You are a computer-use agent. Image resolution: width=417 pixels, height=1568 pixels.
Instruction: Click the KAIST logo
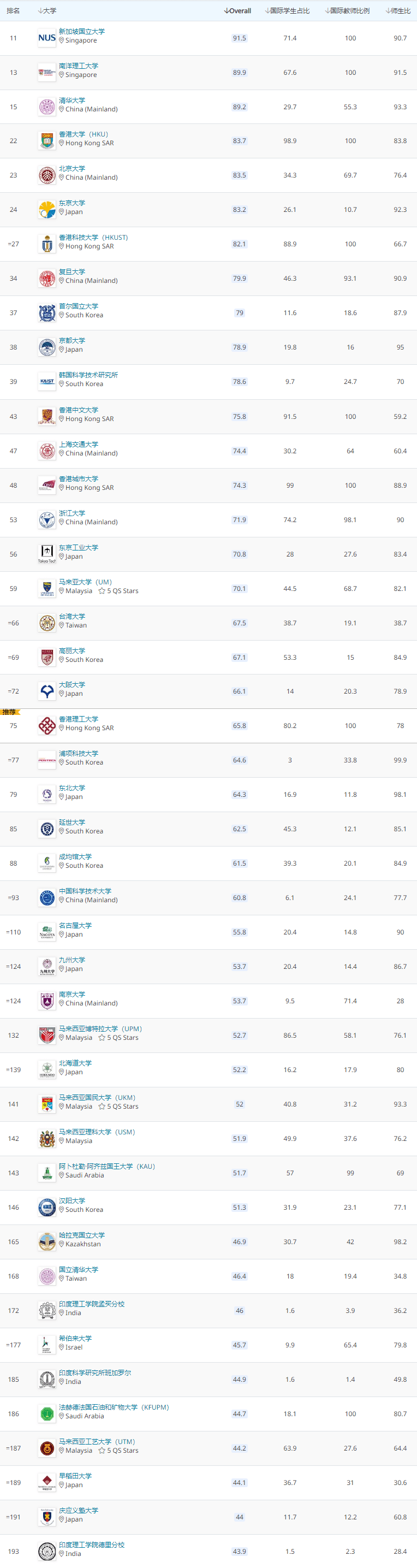(x=47, y=382)
